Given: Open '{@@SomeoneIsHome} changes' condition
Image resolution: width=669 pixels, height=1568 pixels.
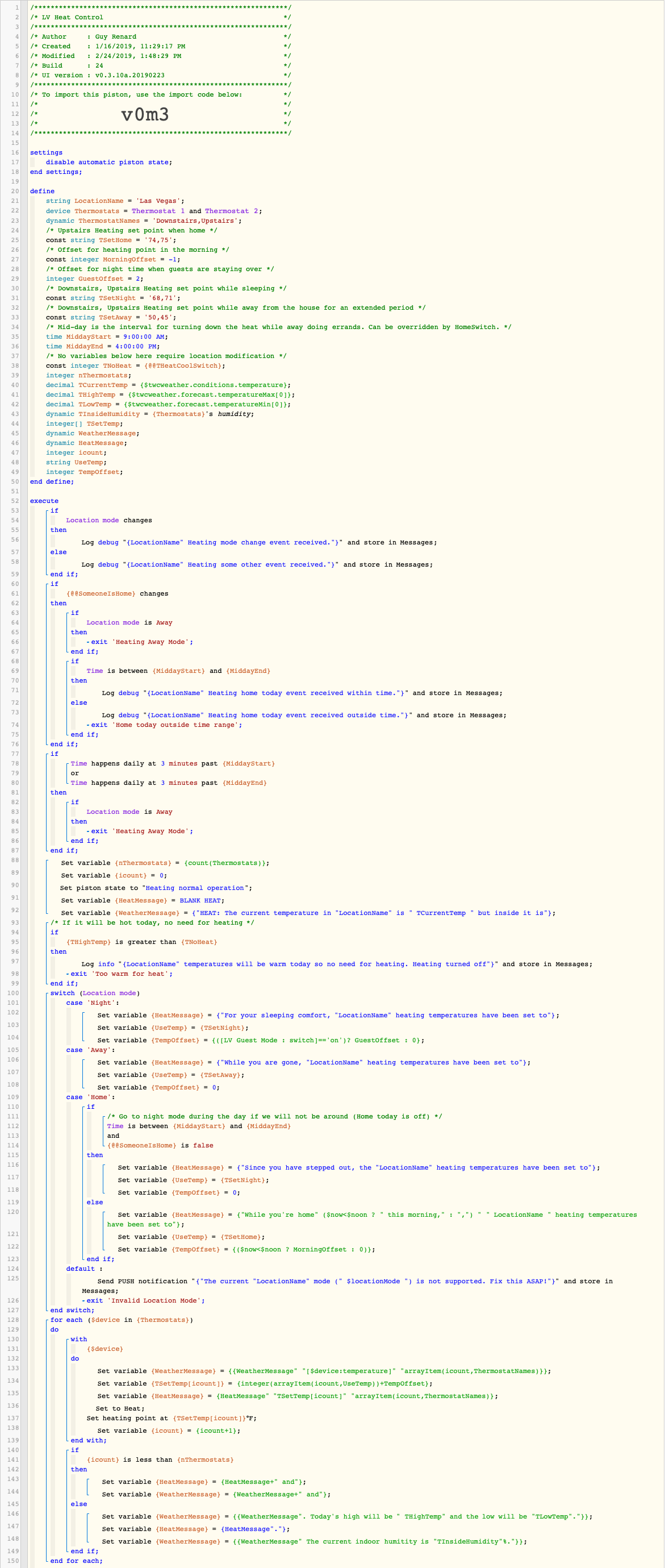Looking at the screenshot, I should 118,593.
